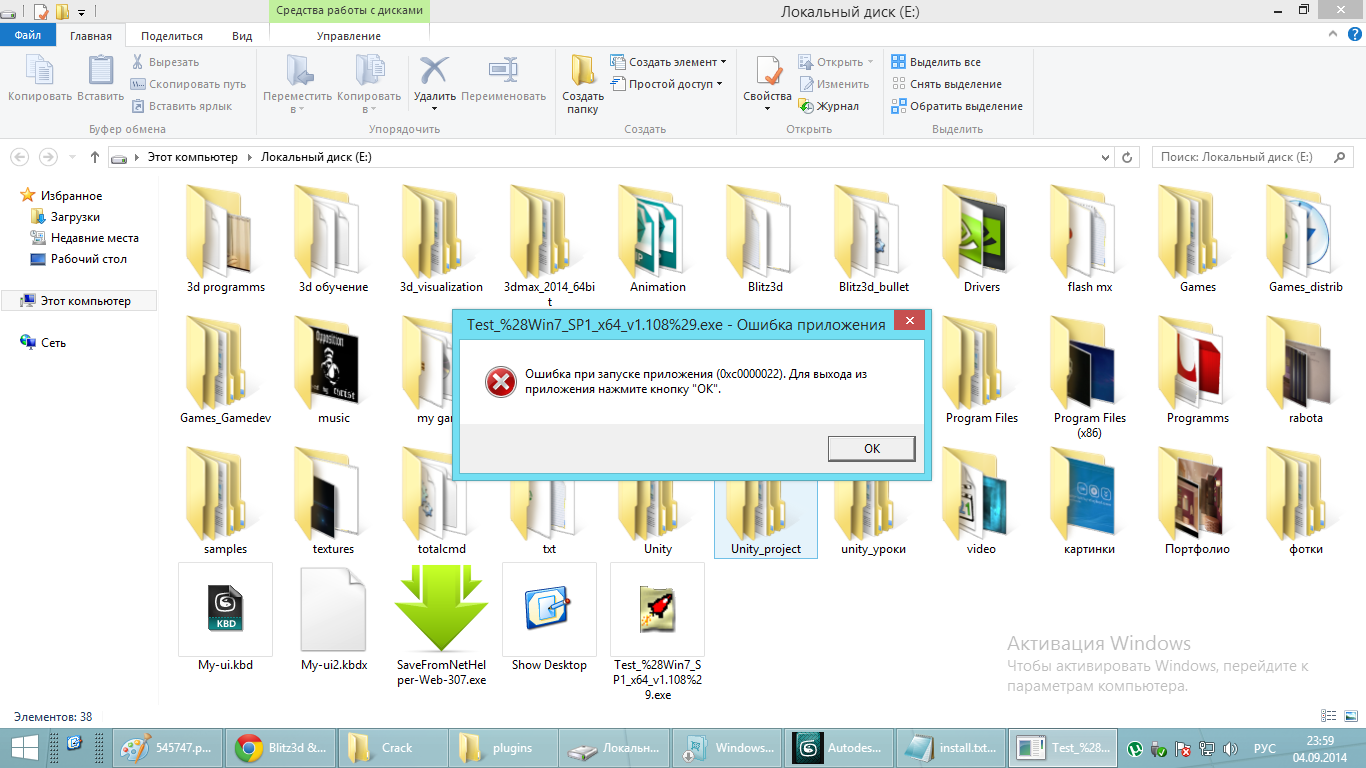
Task: Switch to the Поделиться ribbon tab
Action: [x=172, y=36]
